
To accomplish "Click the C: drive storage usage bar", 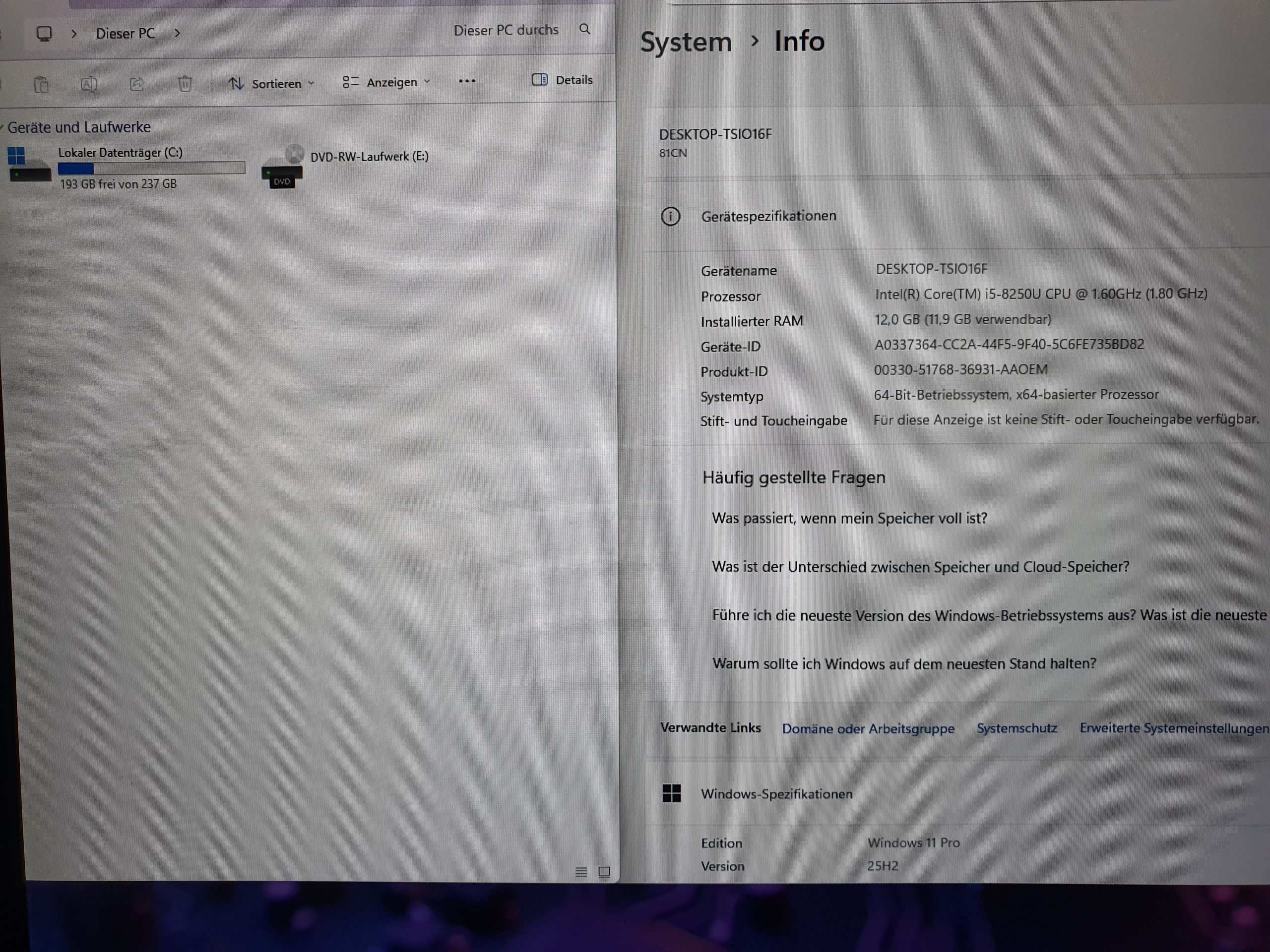I will tap(152, 168).
